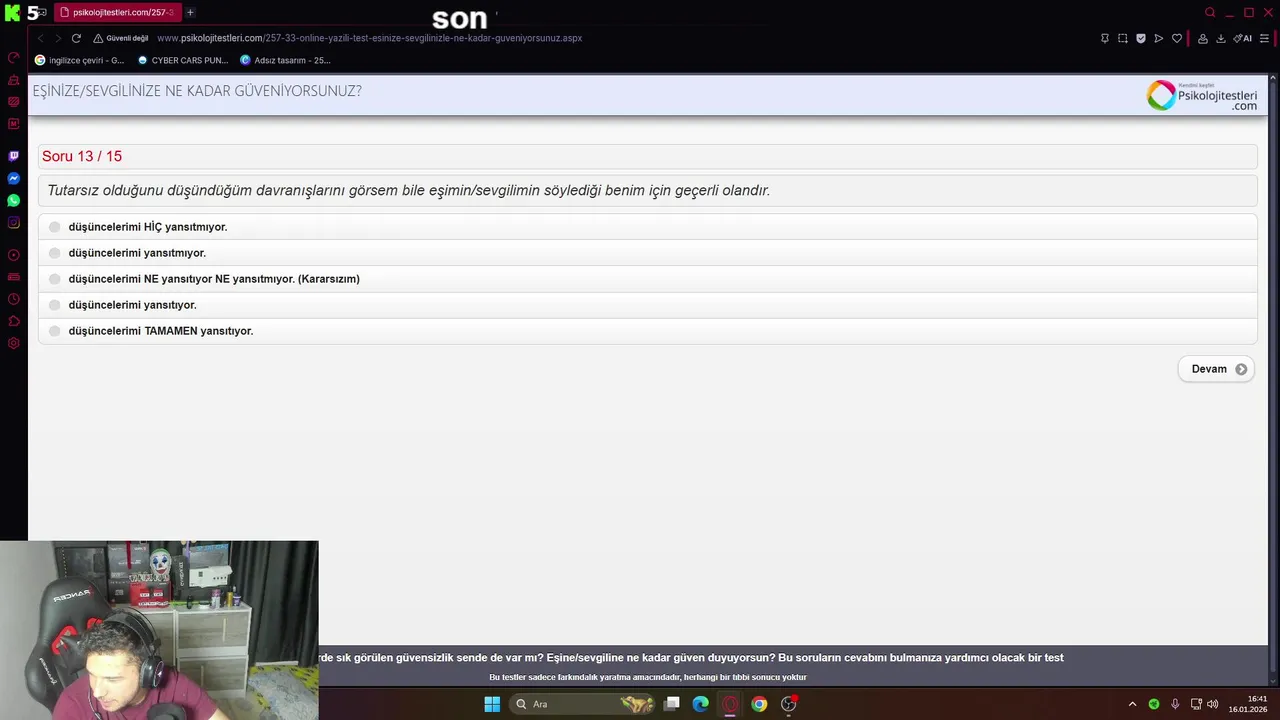Open the sidebar settings gear icon
This screenshot has width=1280, height=720.
14,343
